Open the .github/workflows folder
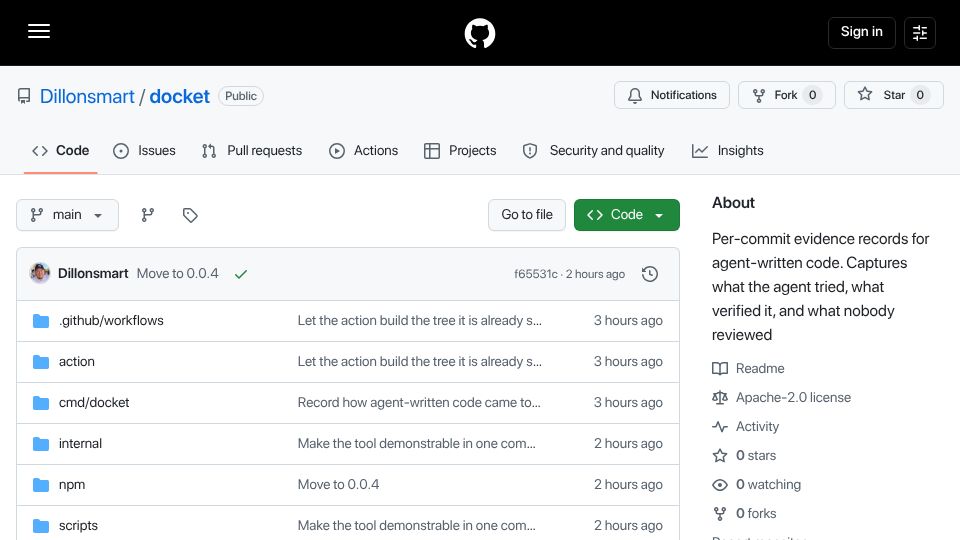The image size is (960, 540). (111, 321)
